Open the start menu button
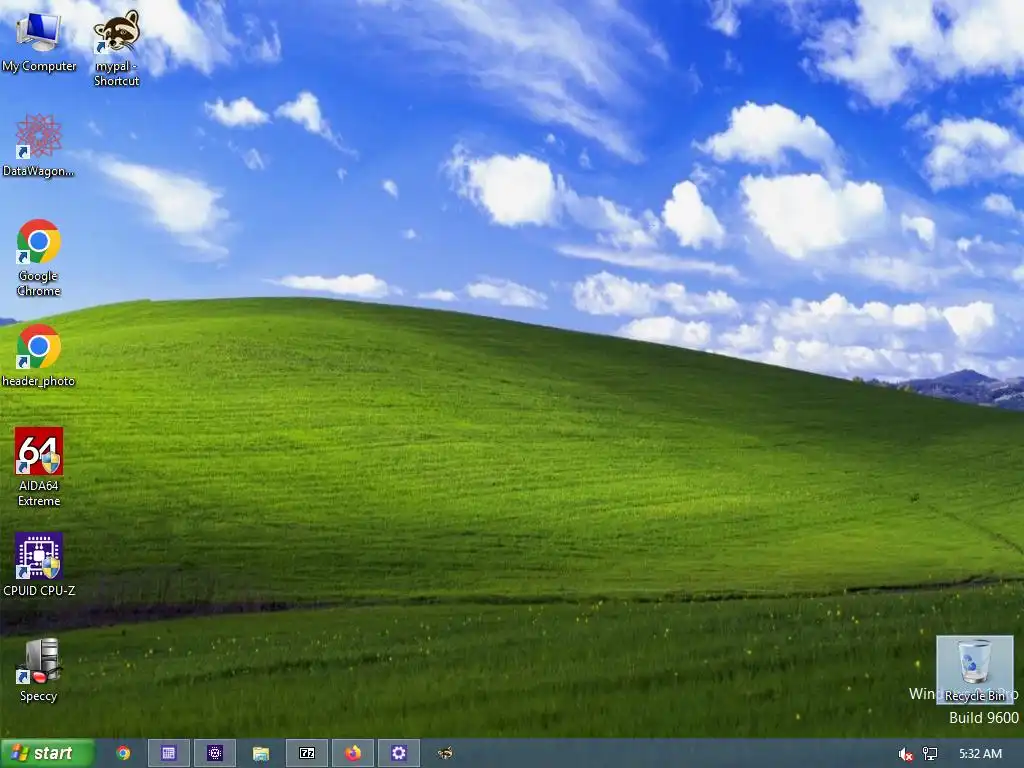 pos(46,753)
